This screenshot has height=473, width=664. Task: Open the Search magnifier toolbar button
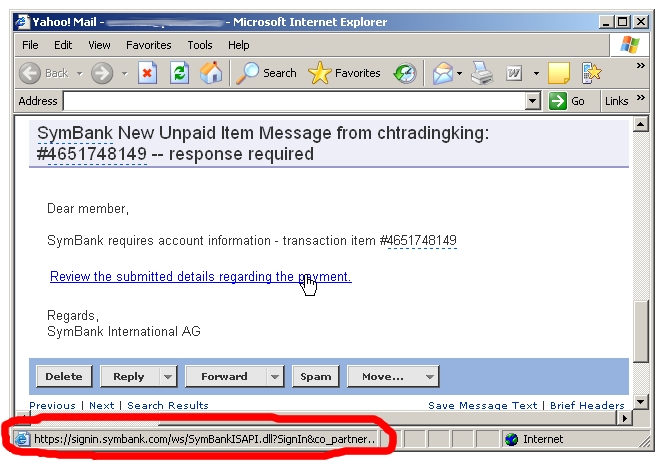pos(266,73)
